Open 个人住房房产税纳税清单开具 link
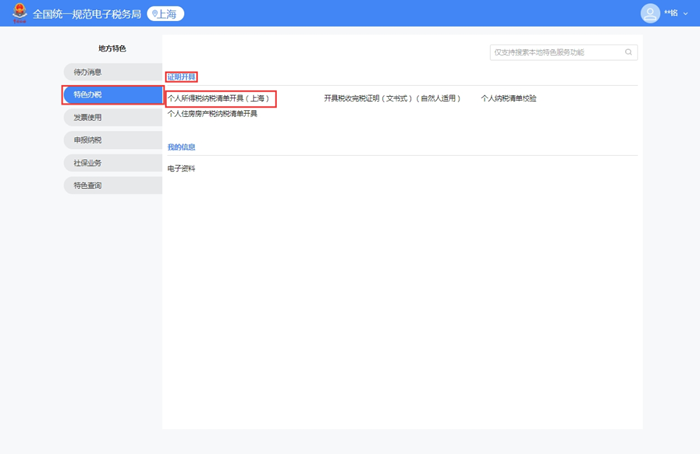This screenshot has width=700, height=454. coord(212,114)
